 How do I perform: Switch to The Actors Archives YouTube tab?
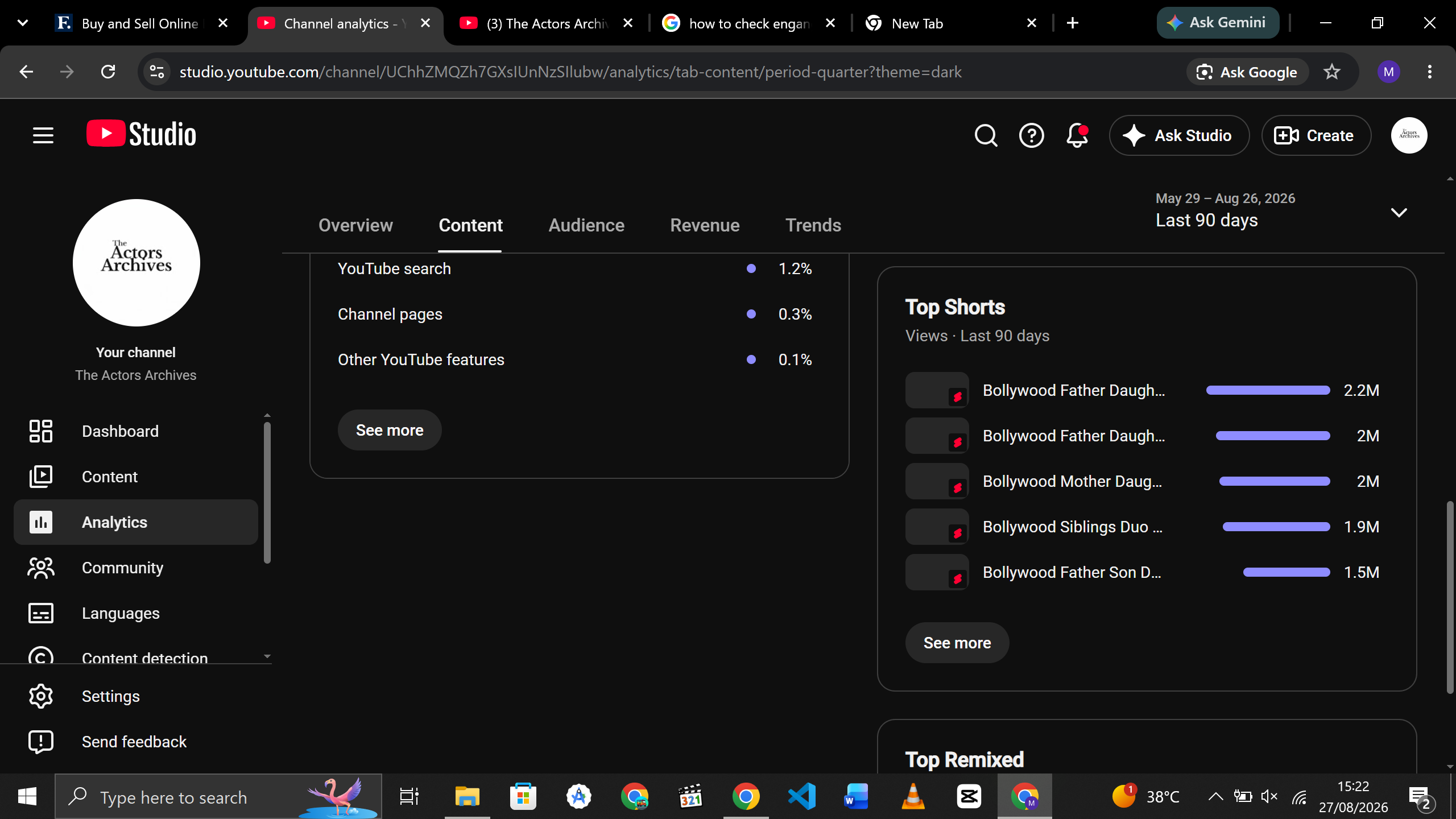(x=546, y=23)
